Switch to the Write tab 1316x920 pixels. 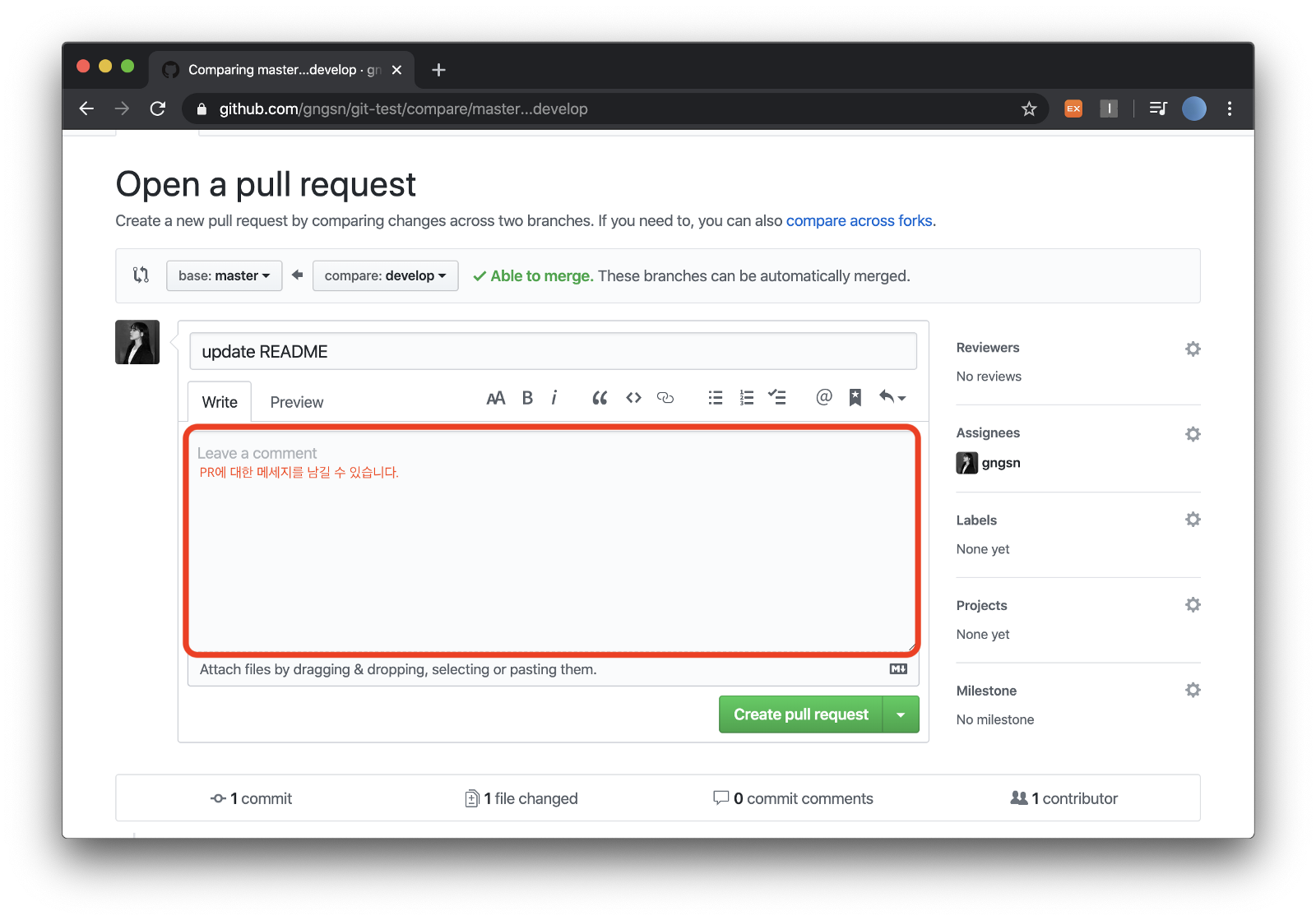pos(220,402)
